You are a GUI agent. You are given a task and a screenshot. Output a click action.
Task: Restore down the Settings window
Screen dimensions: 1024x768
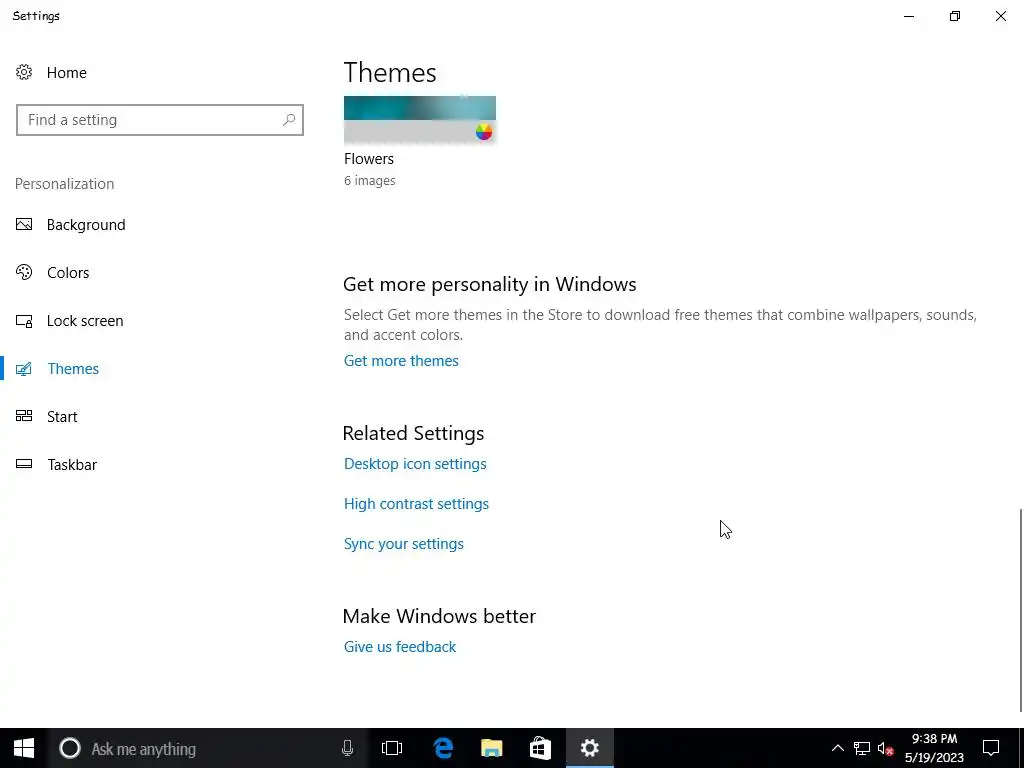tap(955, 16)
